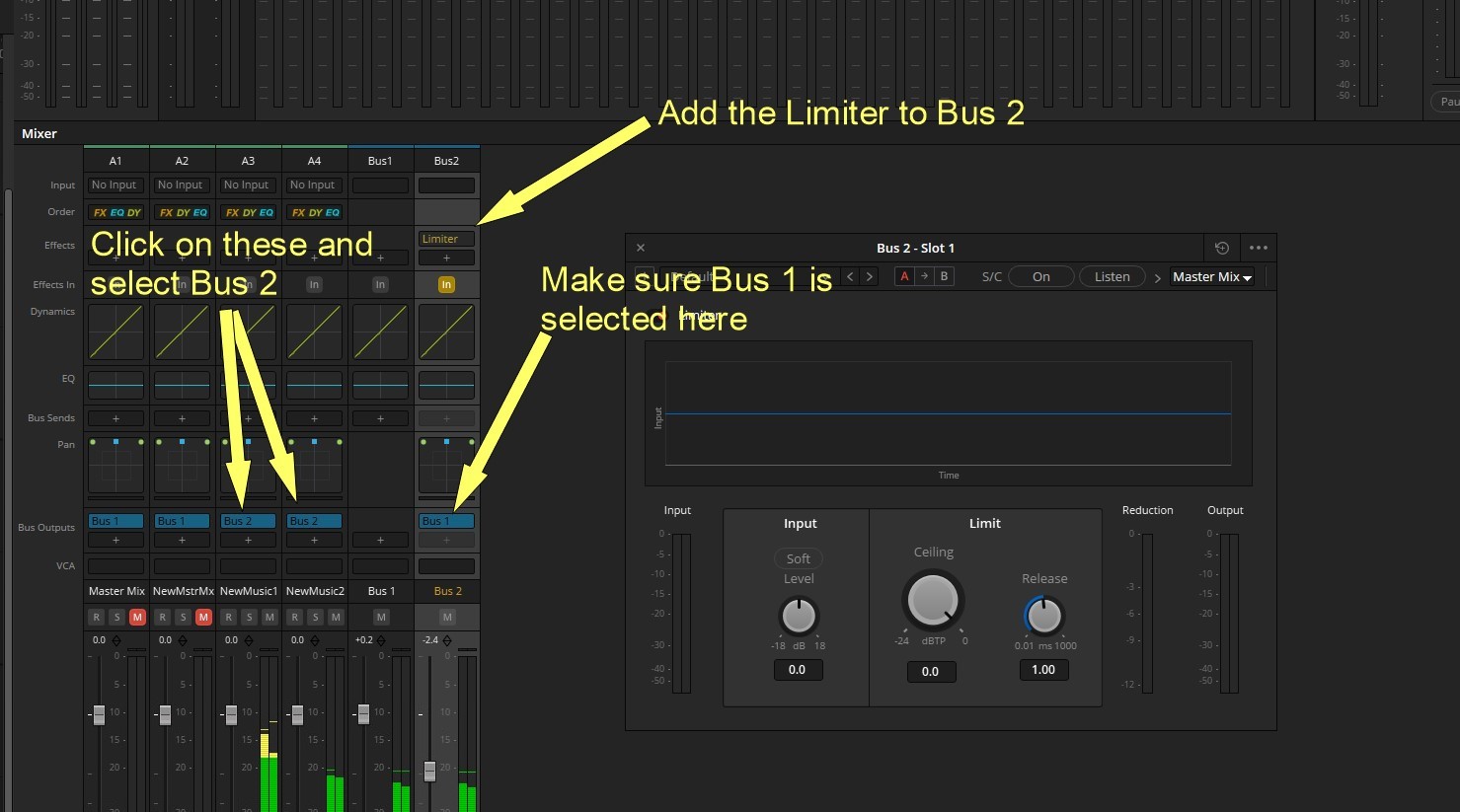Open A4 No Input selector
Image resolution: width=1460 pixels, height=812 pixels.
pos(314,185)
